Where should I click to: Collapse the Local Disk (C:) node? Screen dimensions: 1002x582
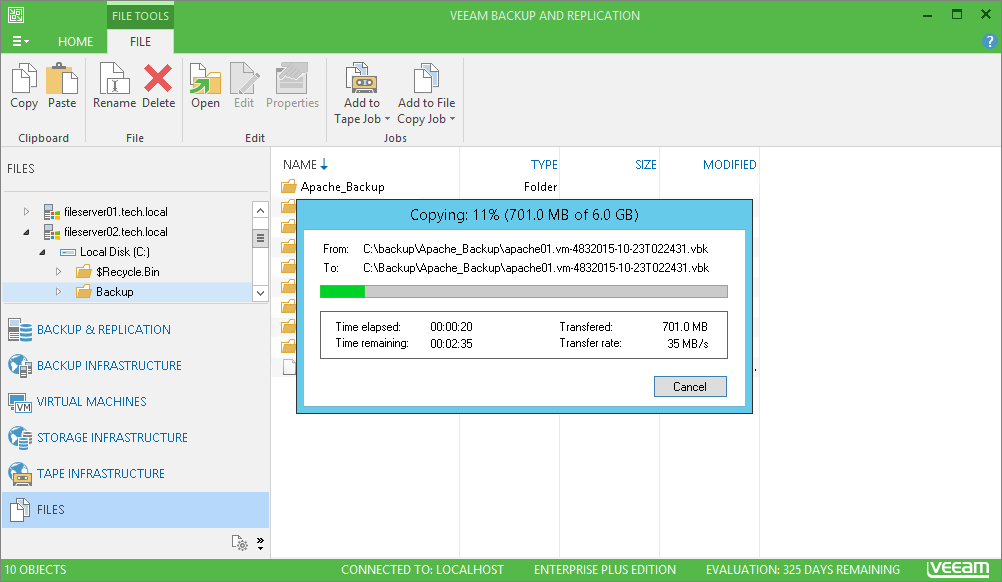point(42,252)
